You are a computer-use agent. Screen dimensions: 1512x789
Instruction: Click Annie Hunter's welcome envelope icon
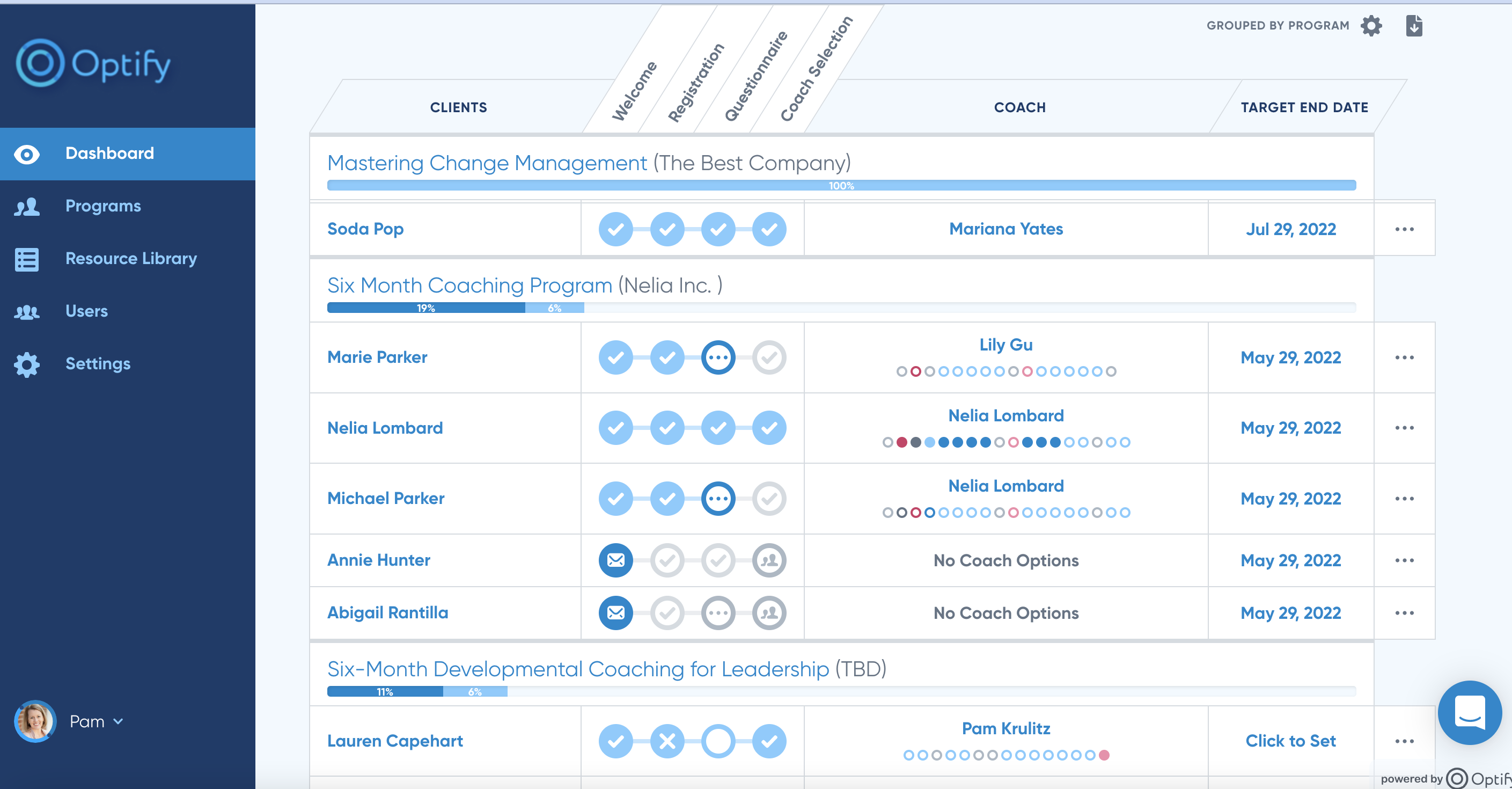[x=615, y=560]
